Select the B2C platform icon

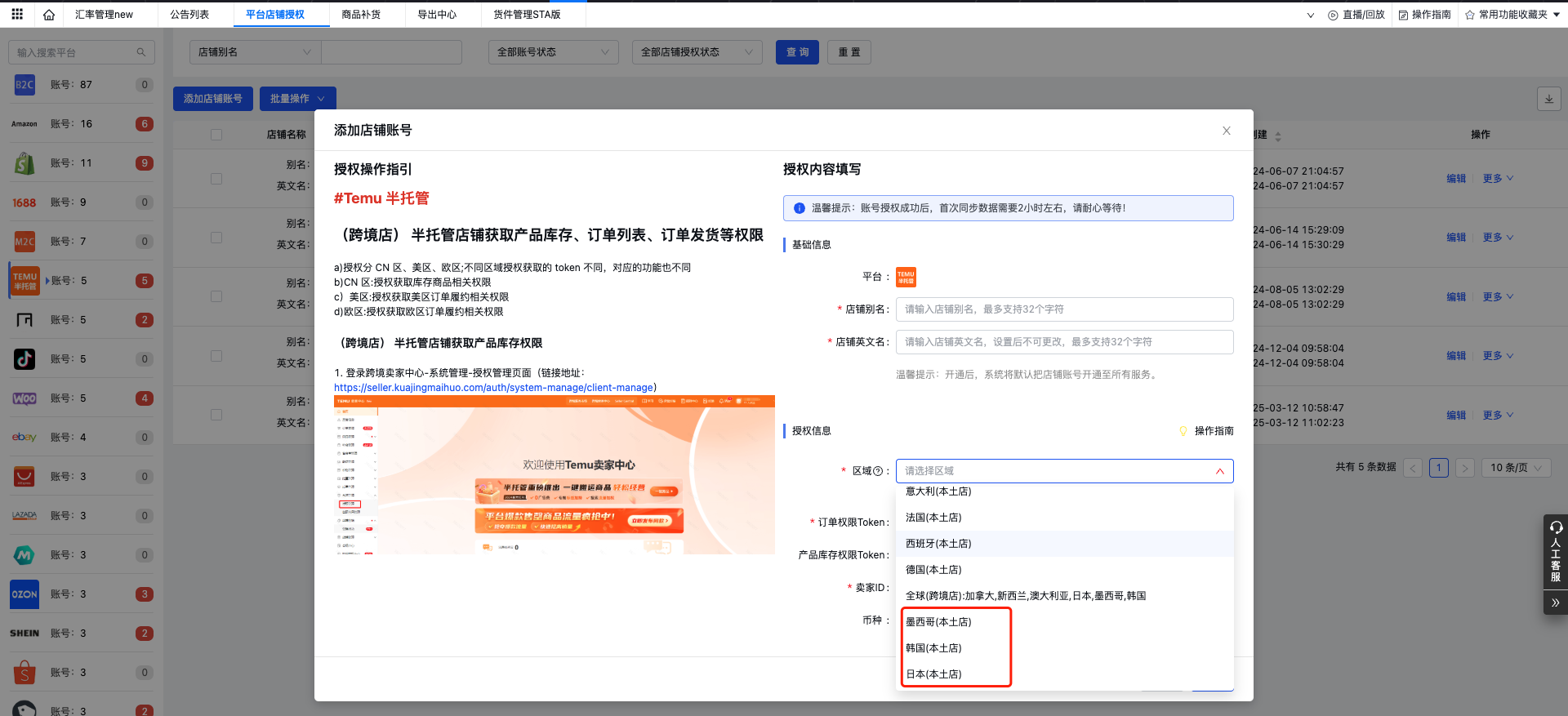tap(24, 84)
